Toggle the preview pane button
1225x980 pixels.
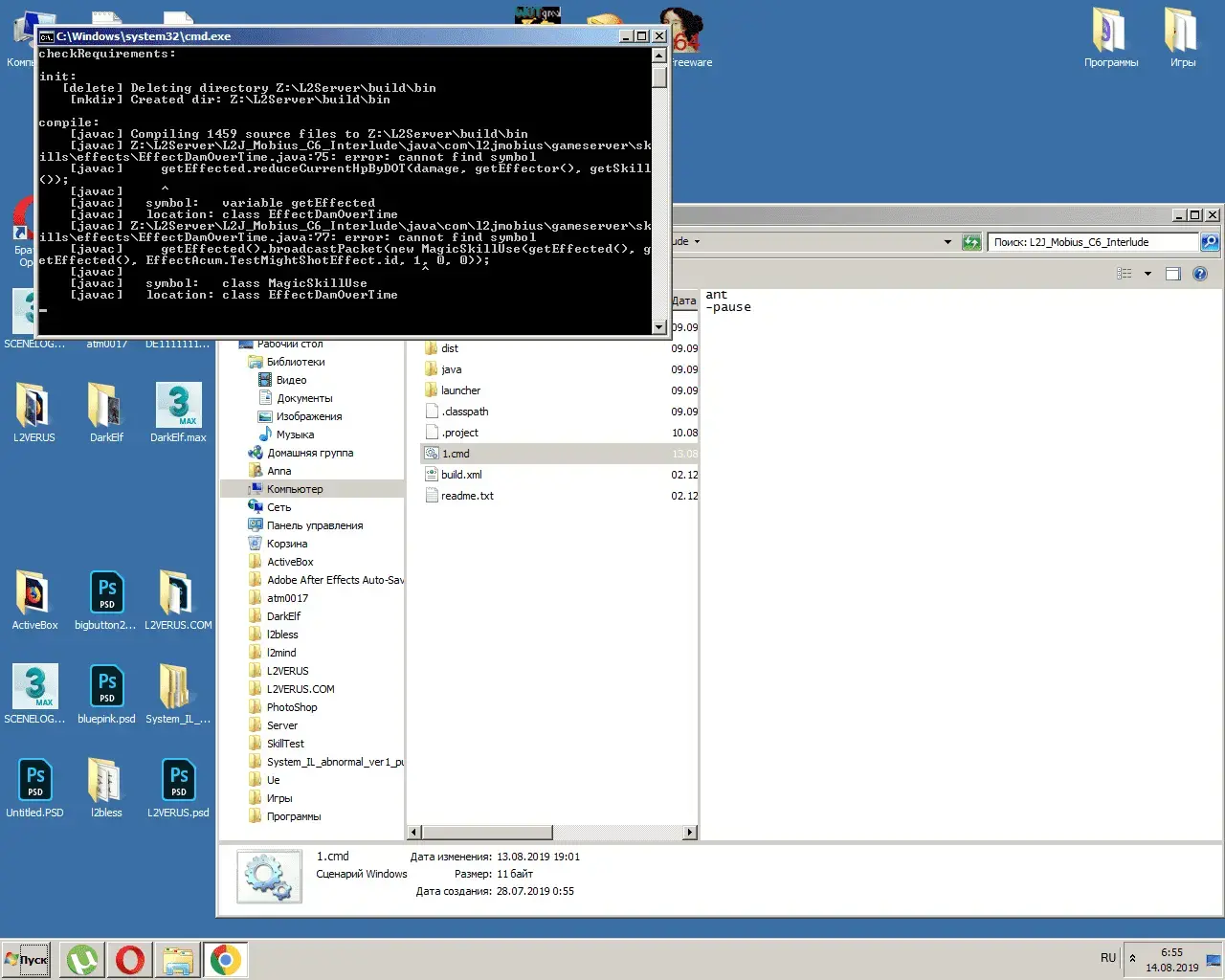tap(1173, 274)
